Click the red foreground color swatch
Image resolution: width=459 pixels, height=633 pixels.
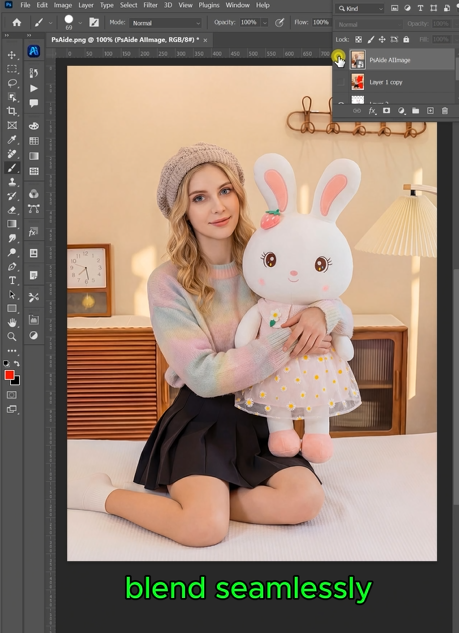[9, 375]
